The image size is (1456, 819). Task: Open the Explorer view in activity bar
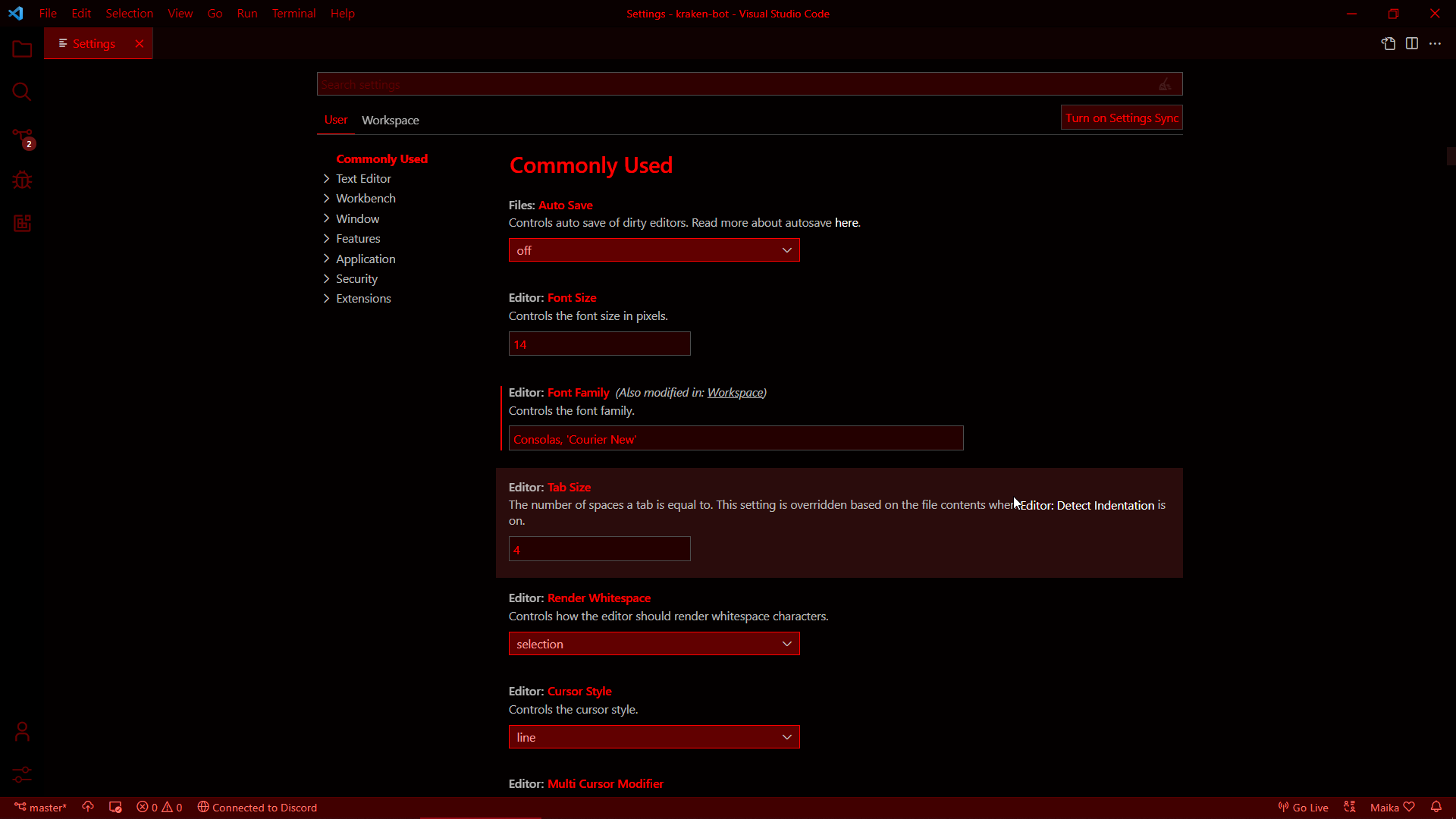(x=22, y=50)
